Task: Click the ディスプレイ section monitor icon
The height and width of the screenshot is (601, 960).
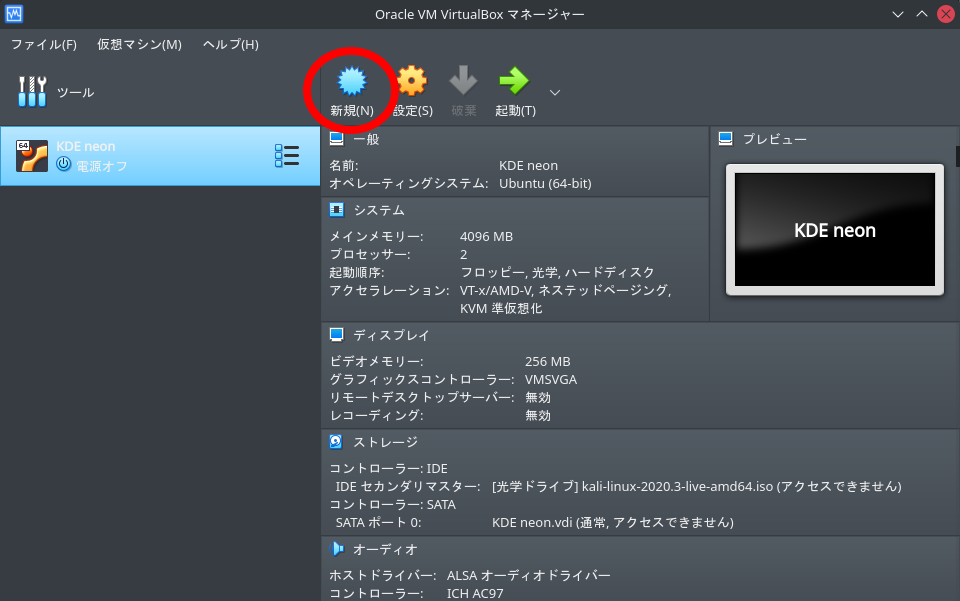Action: click(x=337, y=335)
